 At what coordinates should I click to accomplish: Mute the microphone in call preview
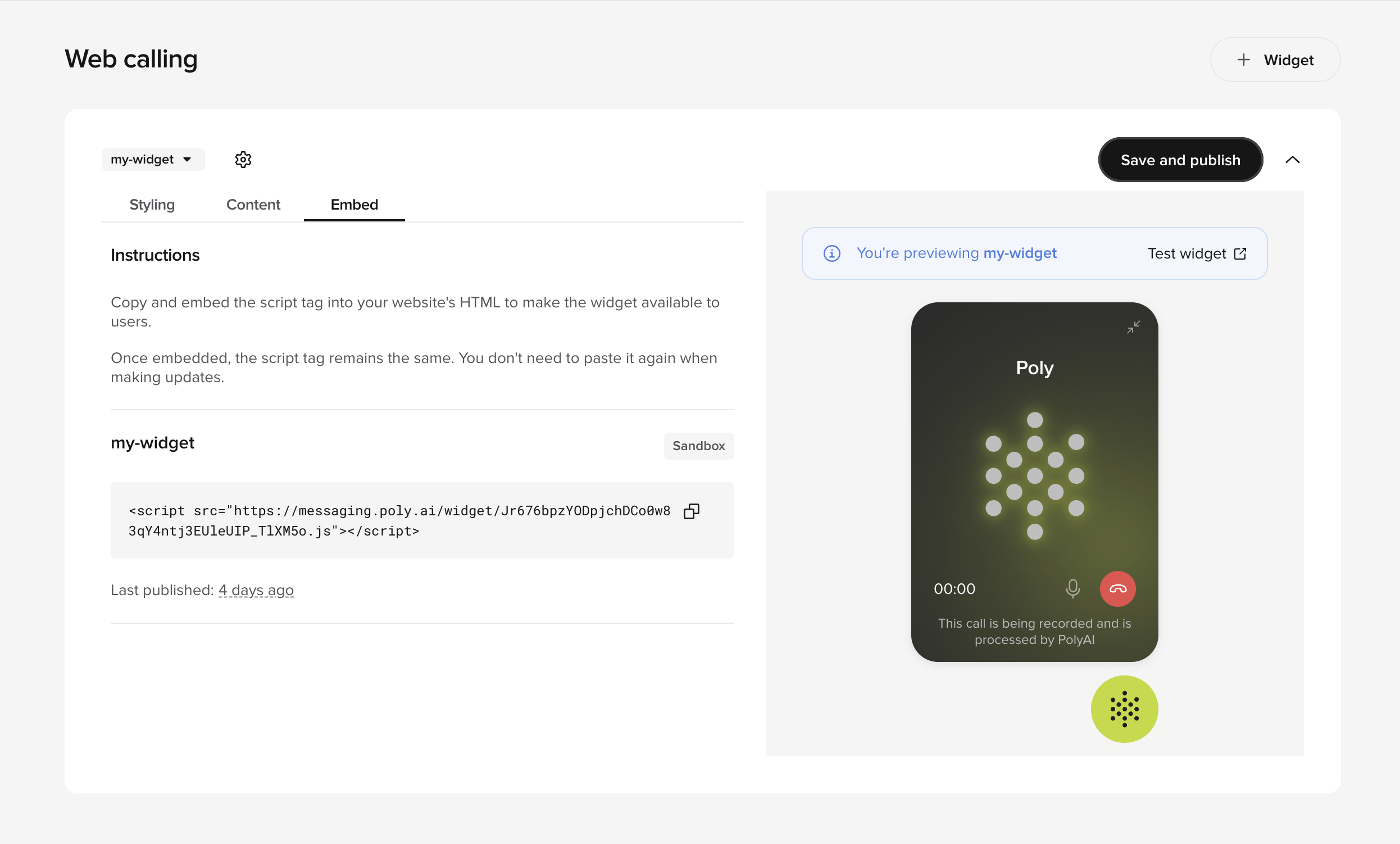[x=1072, y=589]
